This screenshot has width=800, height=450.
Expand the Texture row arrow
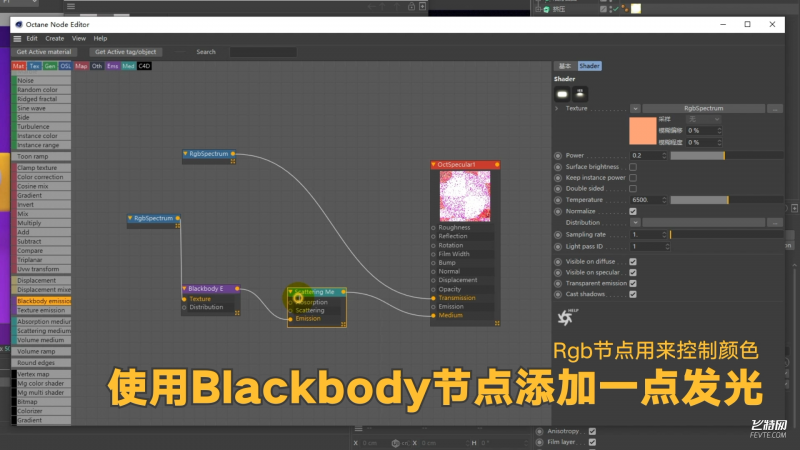coord(557,108)
